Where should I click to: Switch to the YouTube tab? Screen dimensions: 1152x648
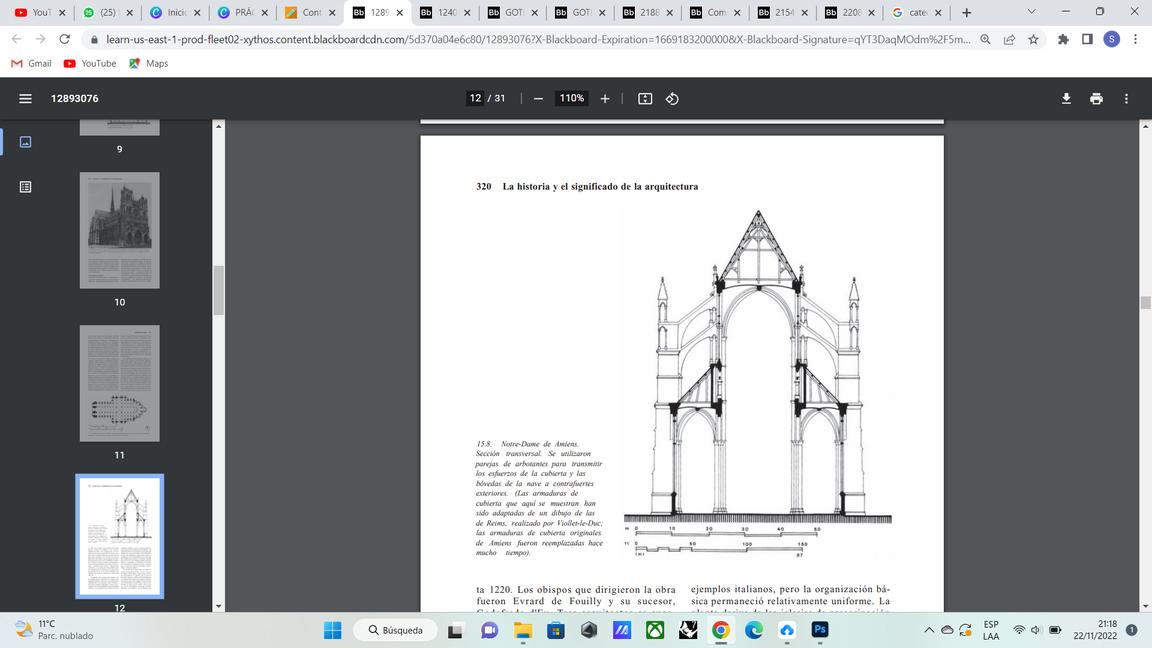coord(35,13)
